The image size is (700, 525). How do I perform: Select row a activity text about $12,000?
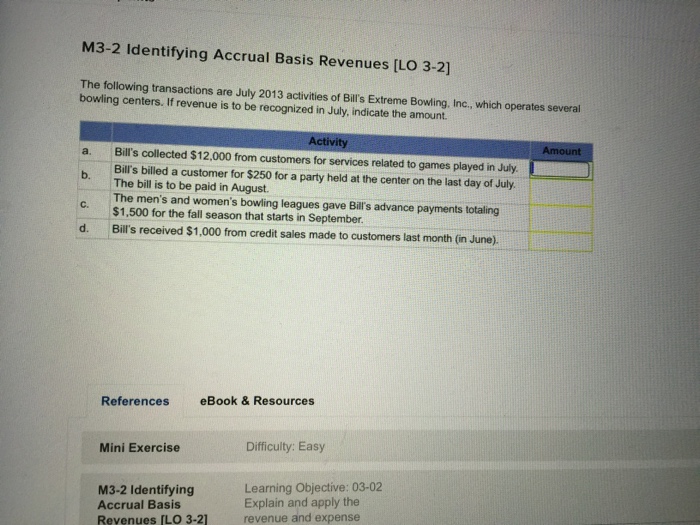point(316,160)
